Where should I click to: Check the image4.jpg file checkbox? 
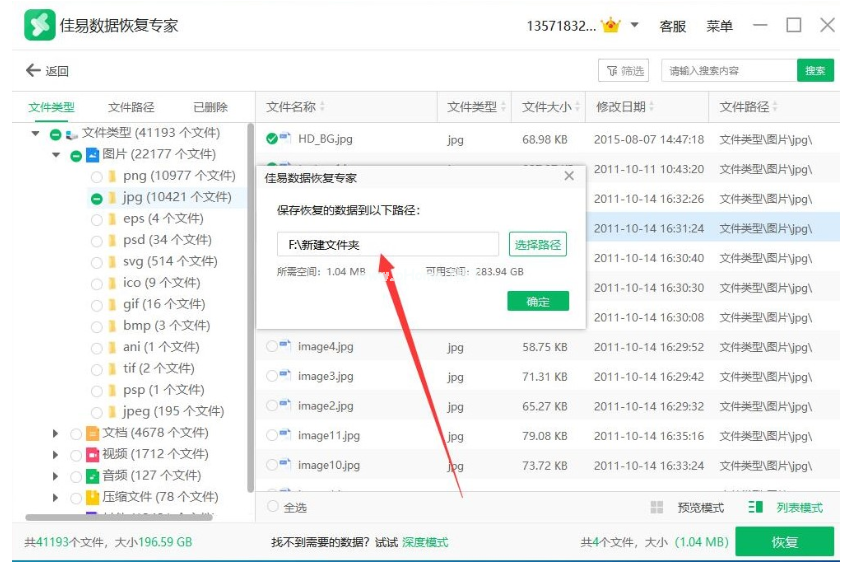click(272, 347)
